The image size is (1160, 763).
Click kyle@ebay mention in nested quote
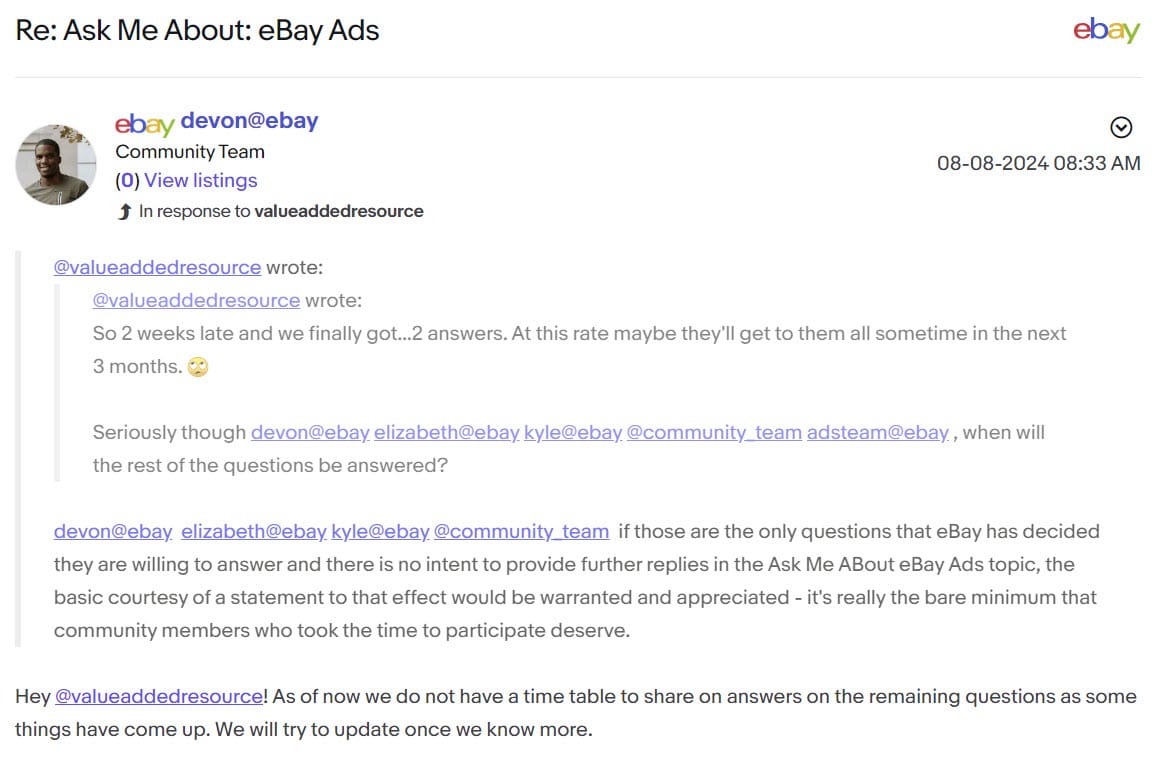pyautogui.click(x=573, y=432)
